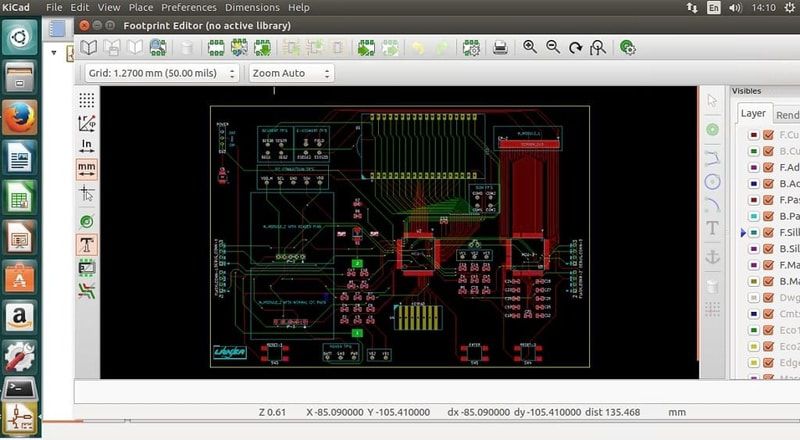Open the View menu

pos(109,8)
